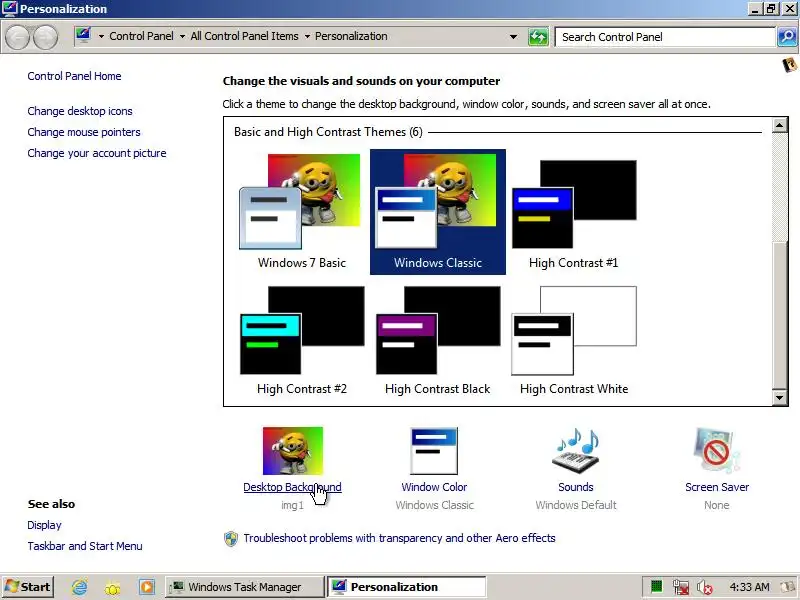Launch the media player quick launch icon
The height and width of the screenshot is (600, 800).
[x=146, y=587]
